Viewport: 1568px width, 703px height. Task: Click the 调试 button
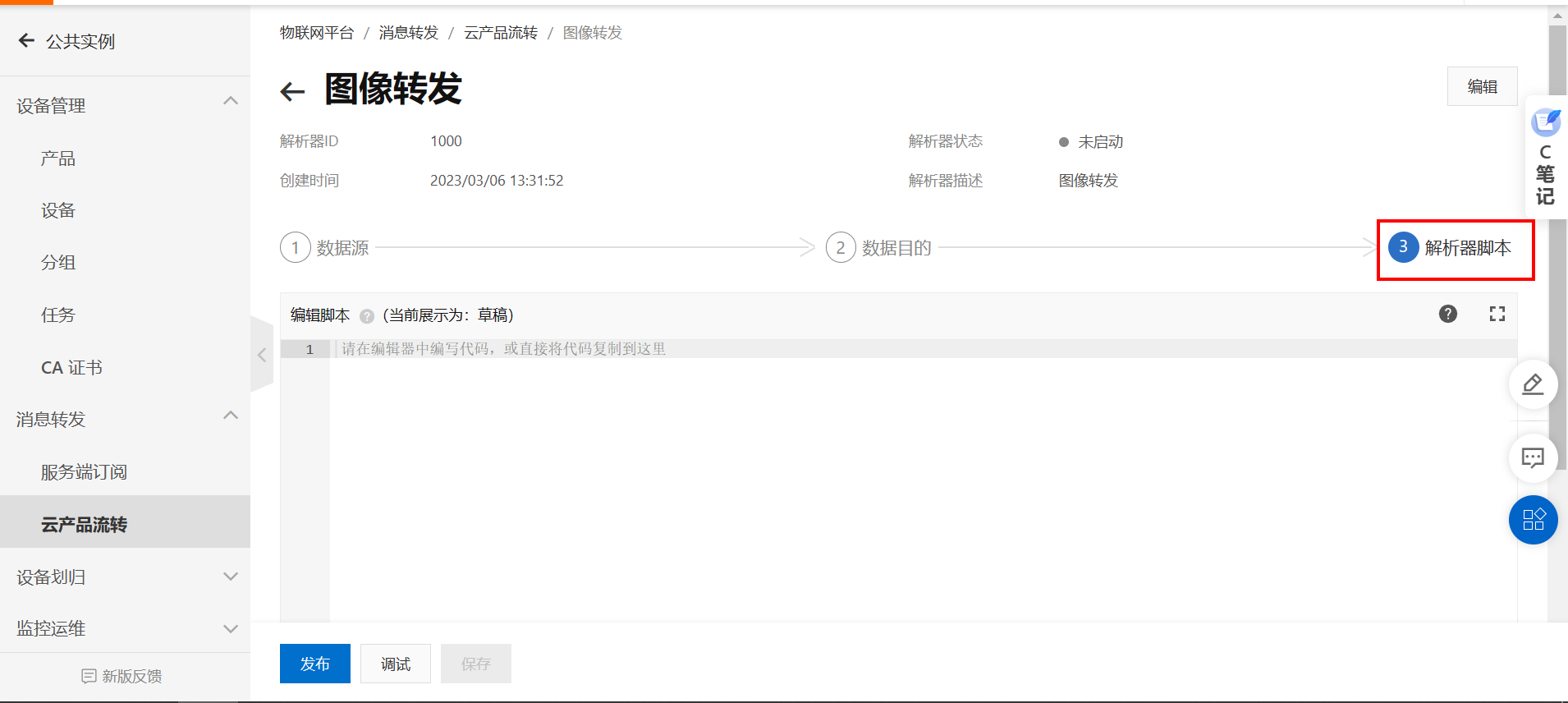(x=396, y=664)
